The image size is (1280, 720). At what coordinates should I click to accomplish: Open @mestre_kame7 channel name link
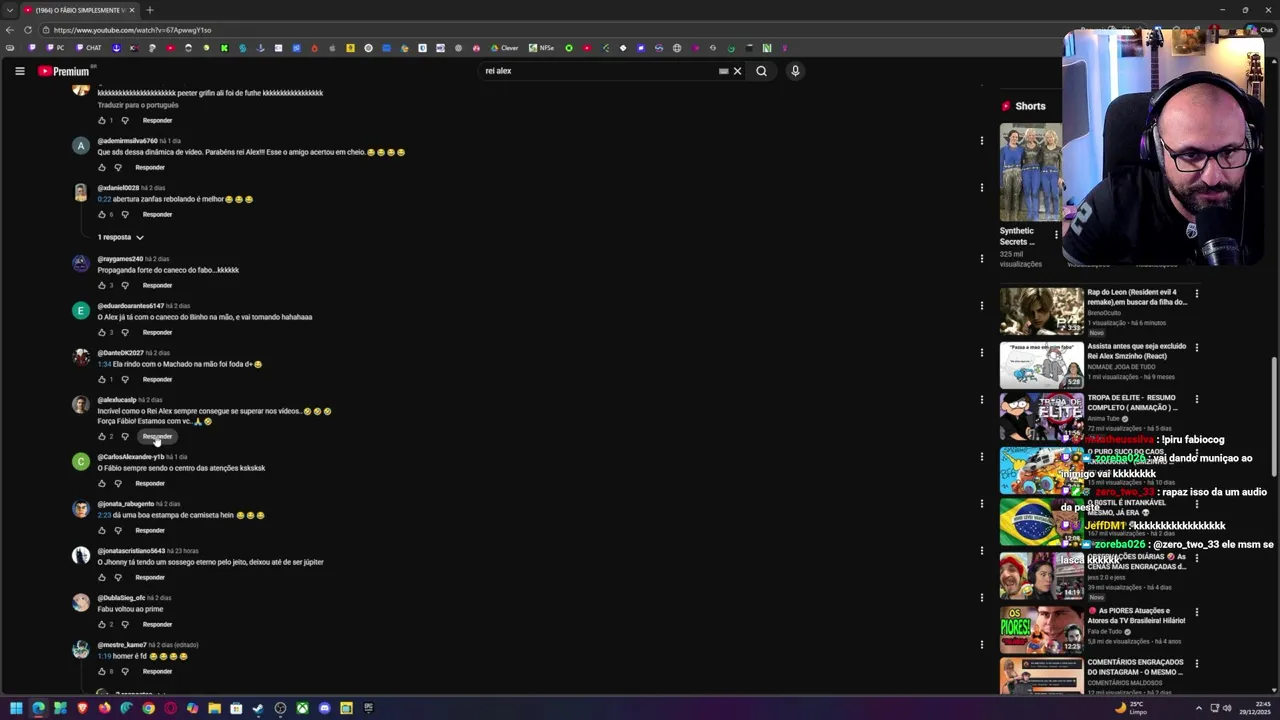coord(122,645)
